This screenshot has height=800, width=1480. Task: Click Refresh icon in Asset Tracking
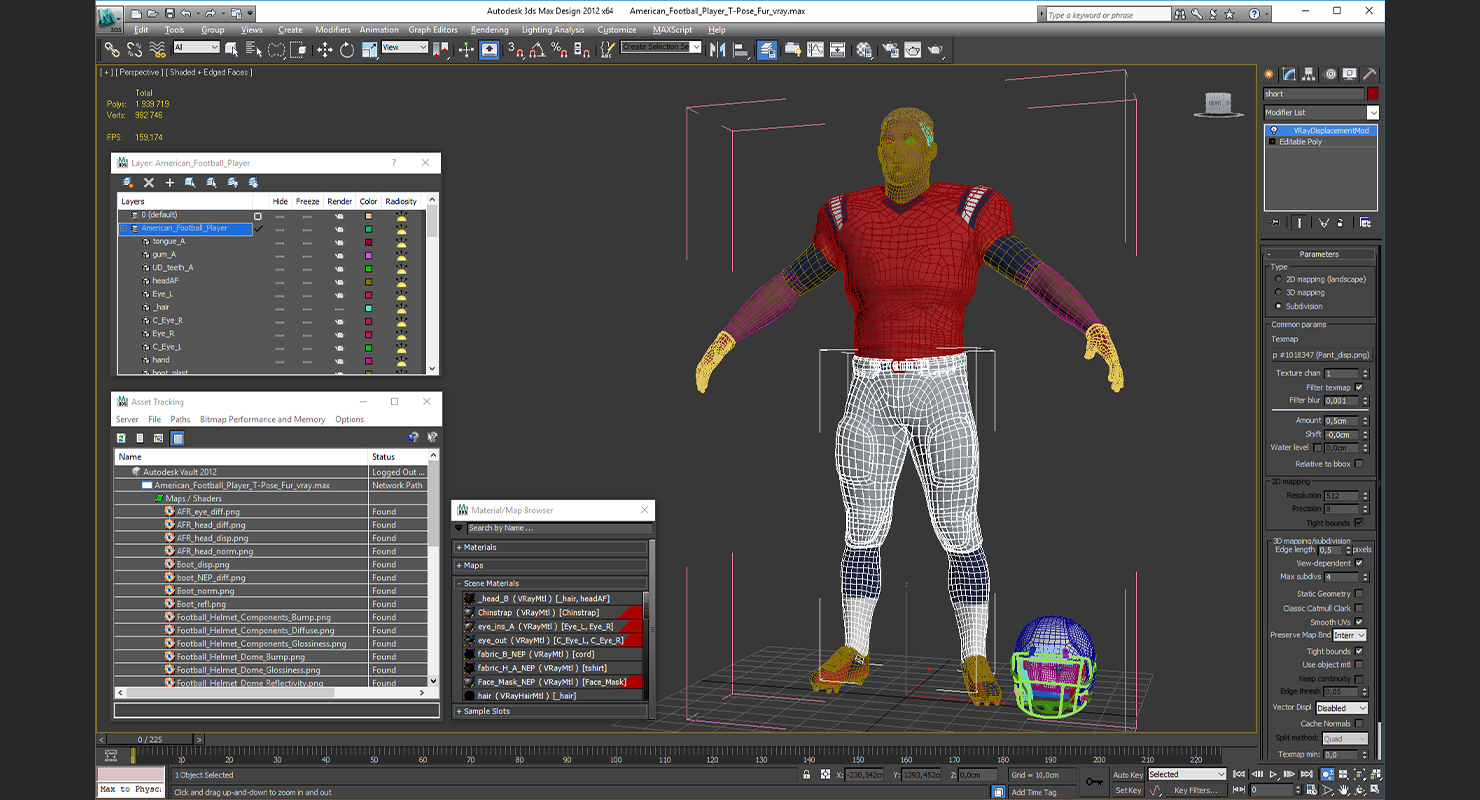coord(121,438)
